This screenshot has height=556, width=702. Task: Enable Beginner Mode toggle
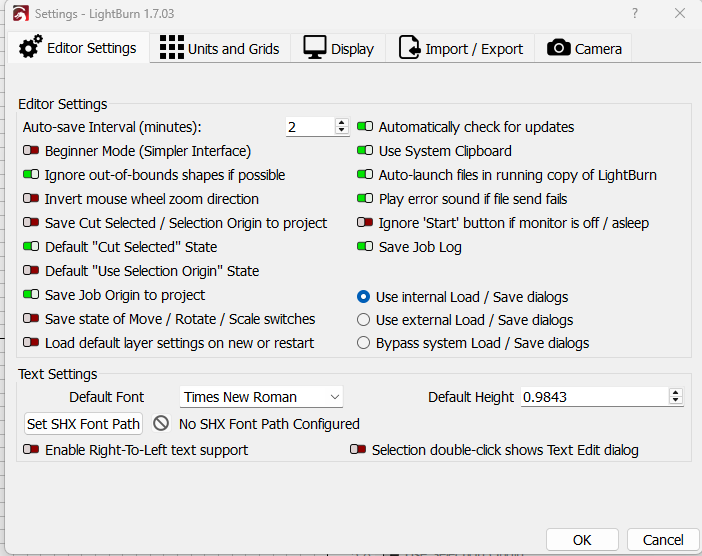[x=31, y=150]
